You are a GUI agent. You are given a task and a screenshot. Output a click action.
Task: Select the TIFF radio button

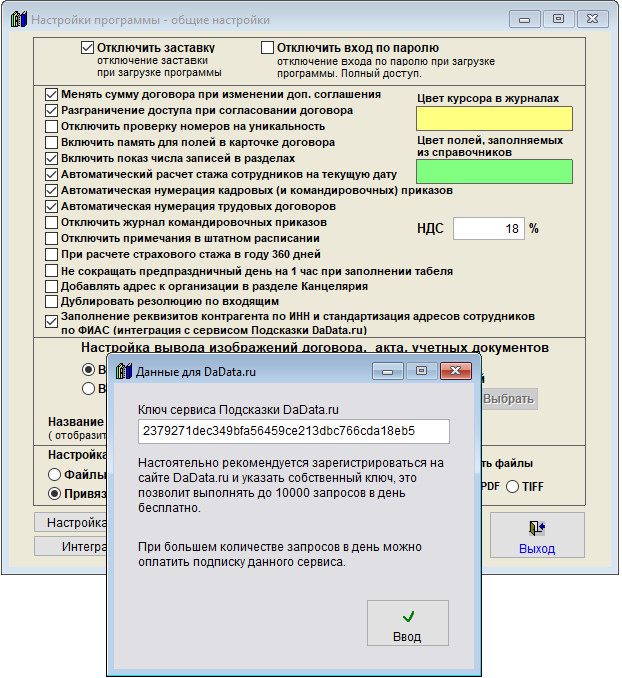click(x=512, y=487)
